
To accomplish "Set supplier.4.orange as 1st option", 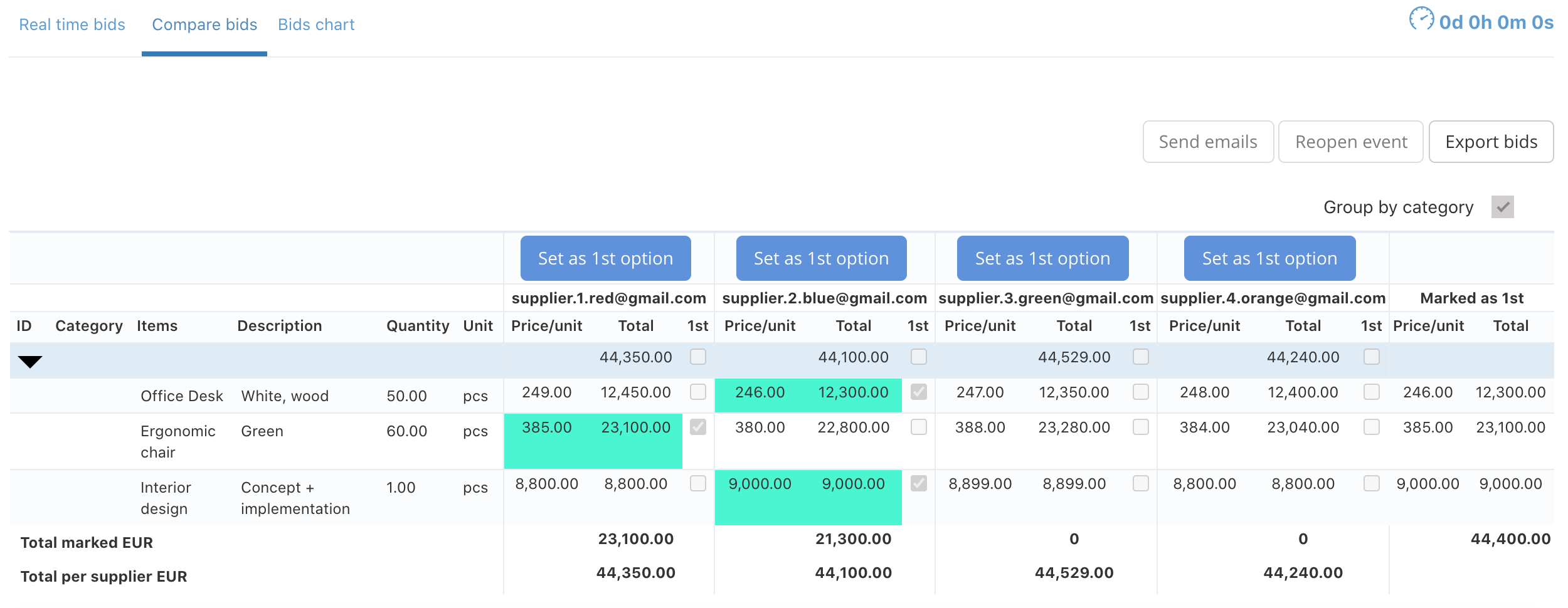I will (x=1269, y=258).
